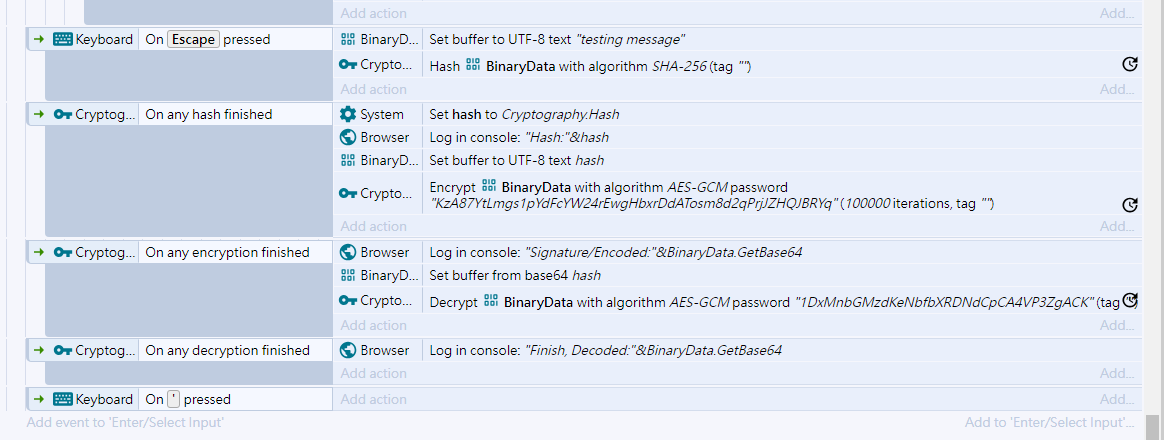Click Add action under the Hash SHA-256 action
Viewport: 1164px width, 440px height.
[x=373, y=89]
